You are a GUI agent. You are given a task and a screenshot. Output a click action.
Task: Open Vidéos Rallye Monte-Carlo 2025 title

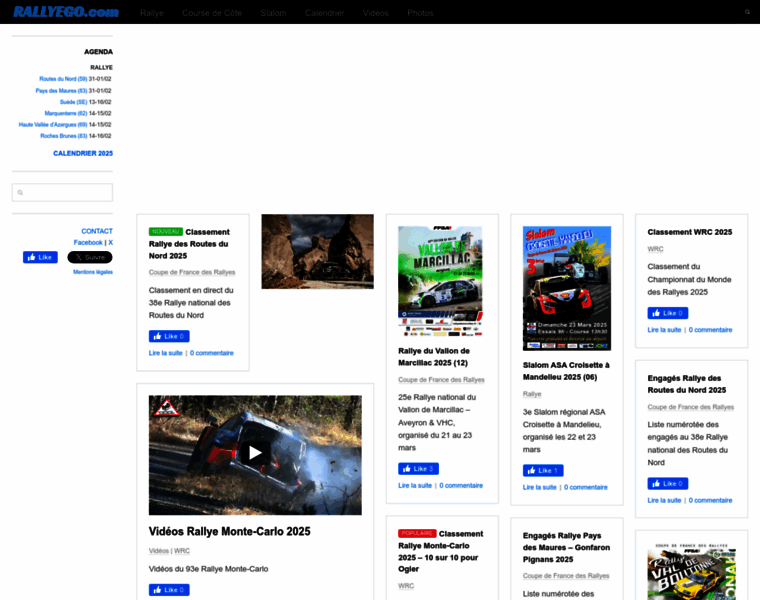(x=230, y=532)
